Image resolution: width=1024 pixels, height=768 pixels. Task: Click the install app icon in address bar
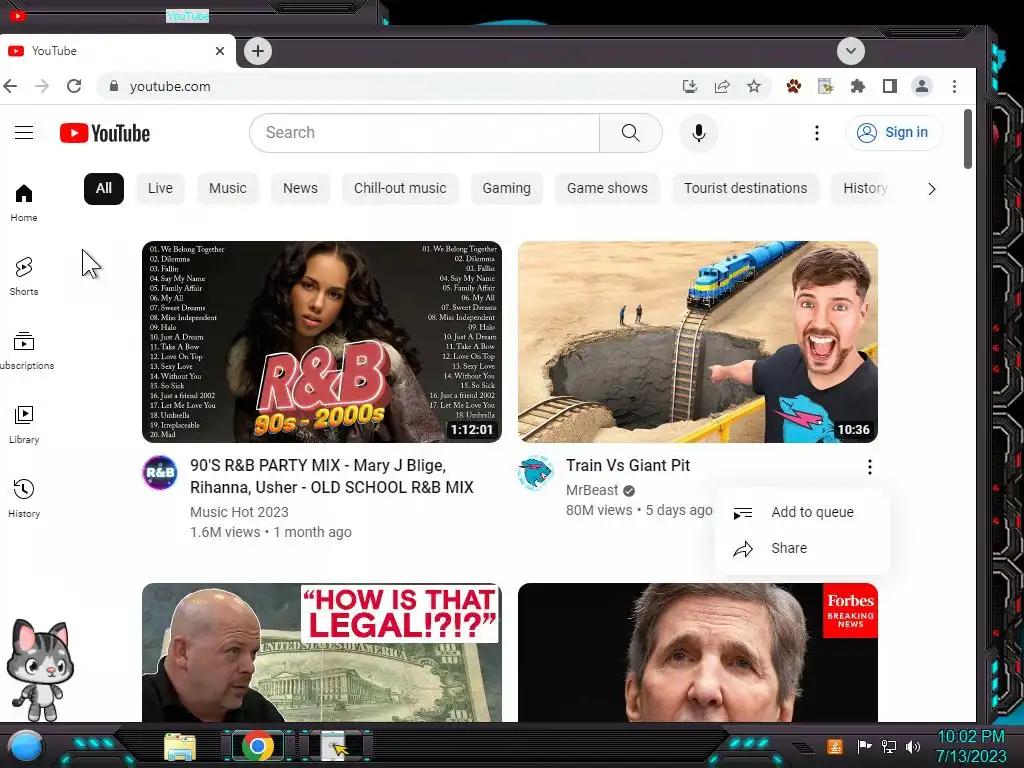[x=690, y=86]
